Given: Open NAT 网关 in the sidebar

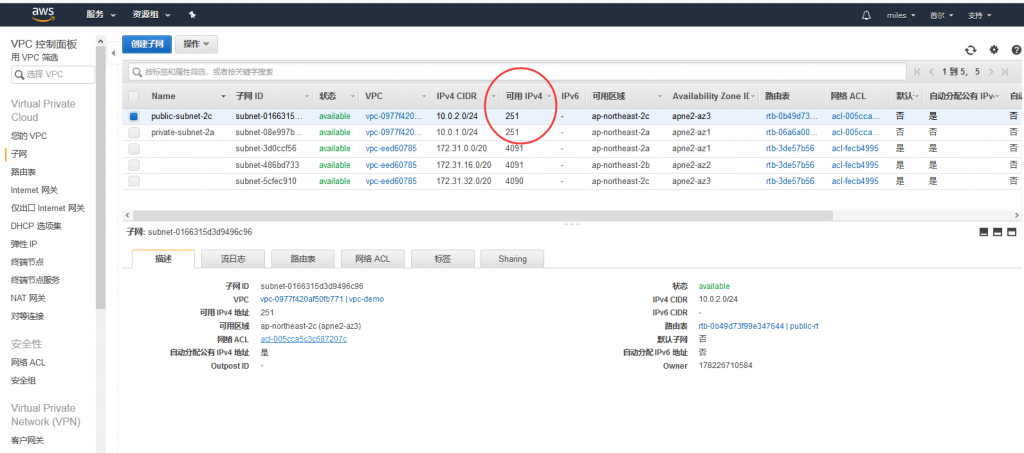Looking at the screenshot, I should click(27, 298).
